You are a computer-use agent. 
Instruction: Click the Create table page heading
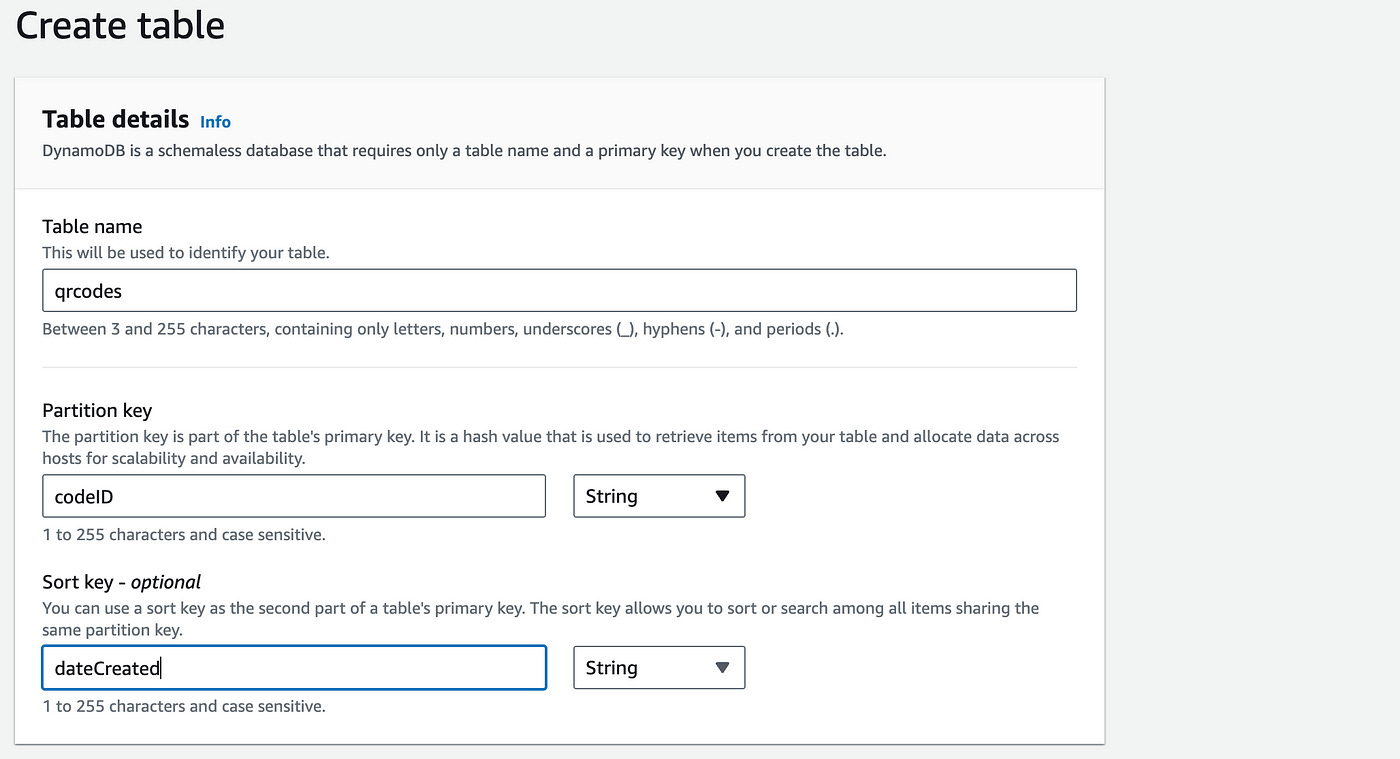pos(120,26)
